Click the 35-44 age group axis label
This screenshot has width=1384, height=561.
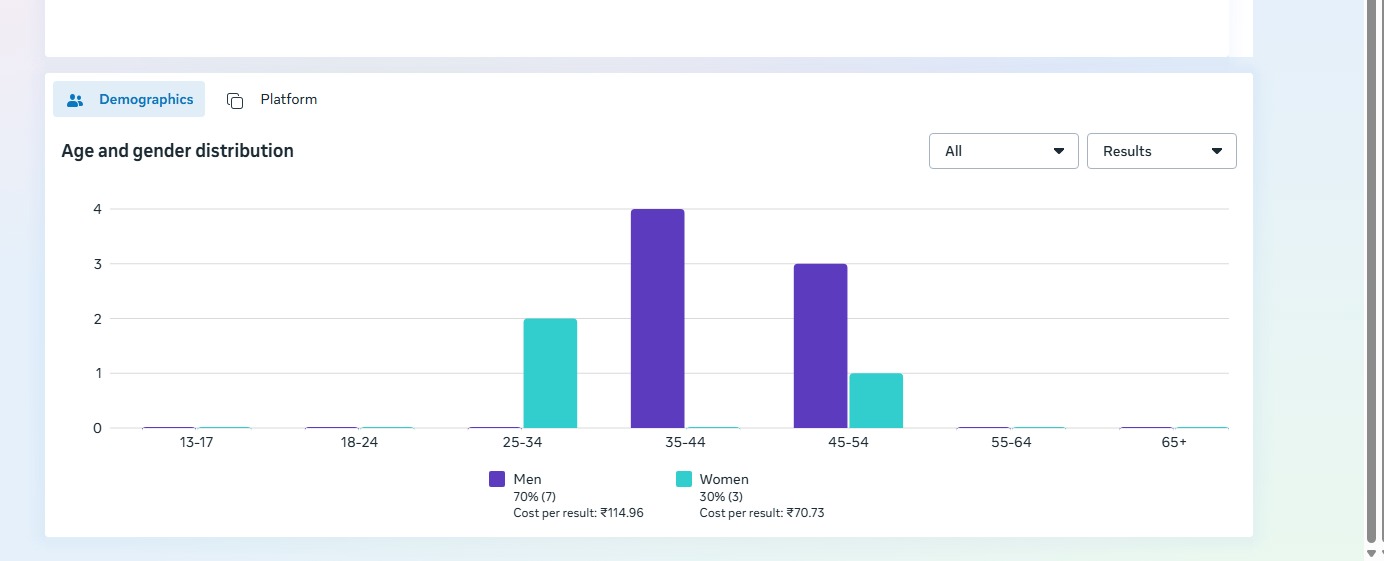tap(685, 442)
